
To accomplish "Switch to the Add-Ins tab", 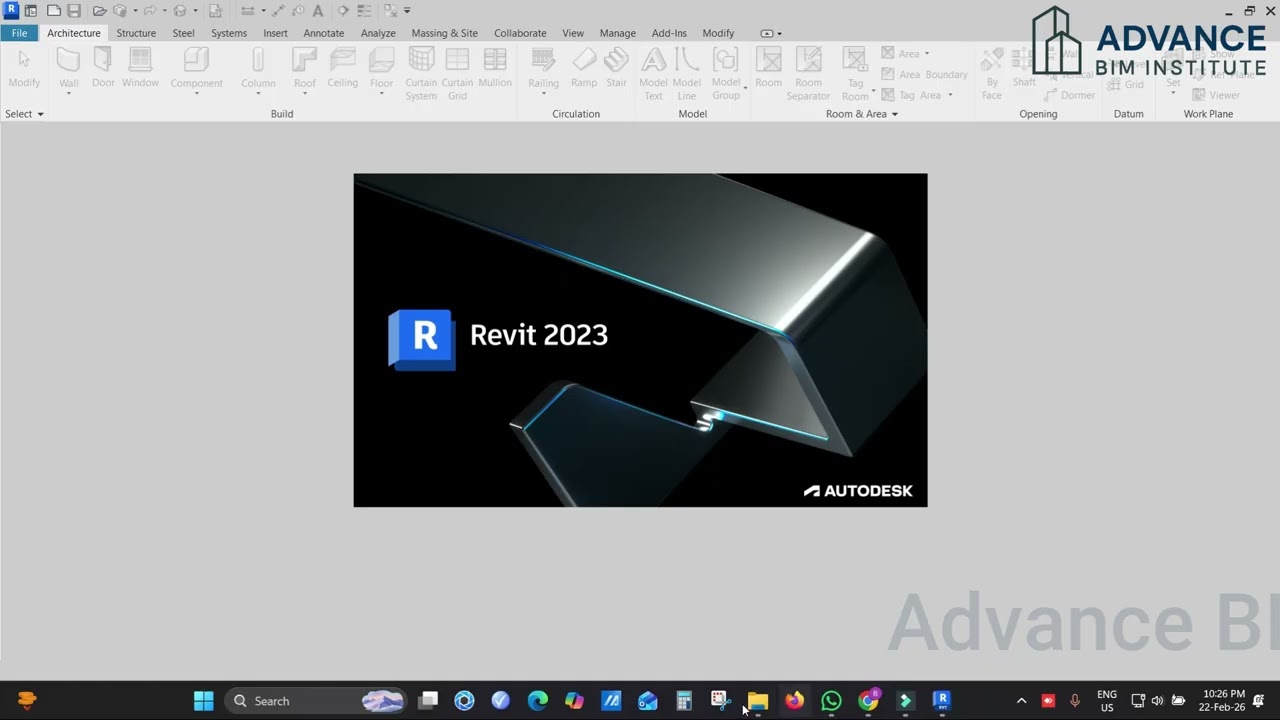I will pyautogui.click(x=669, y=33).
